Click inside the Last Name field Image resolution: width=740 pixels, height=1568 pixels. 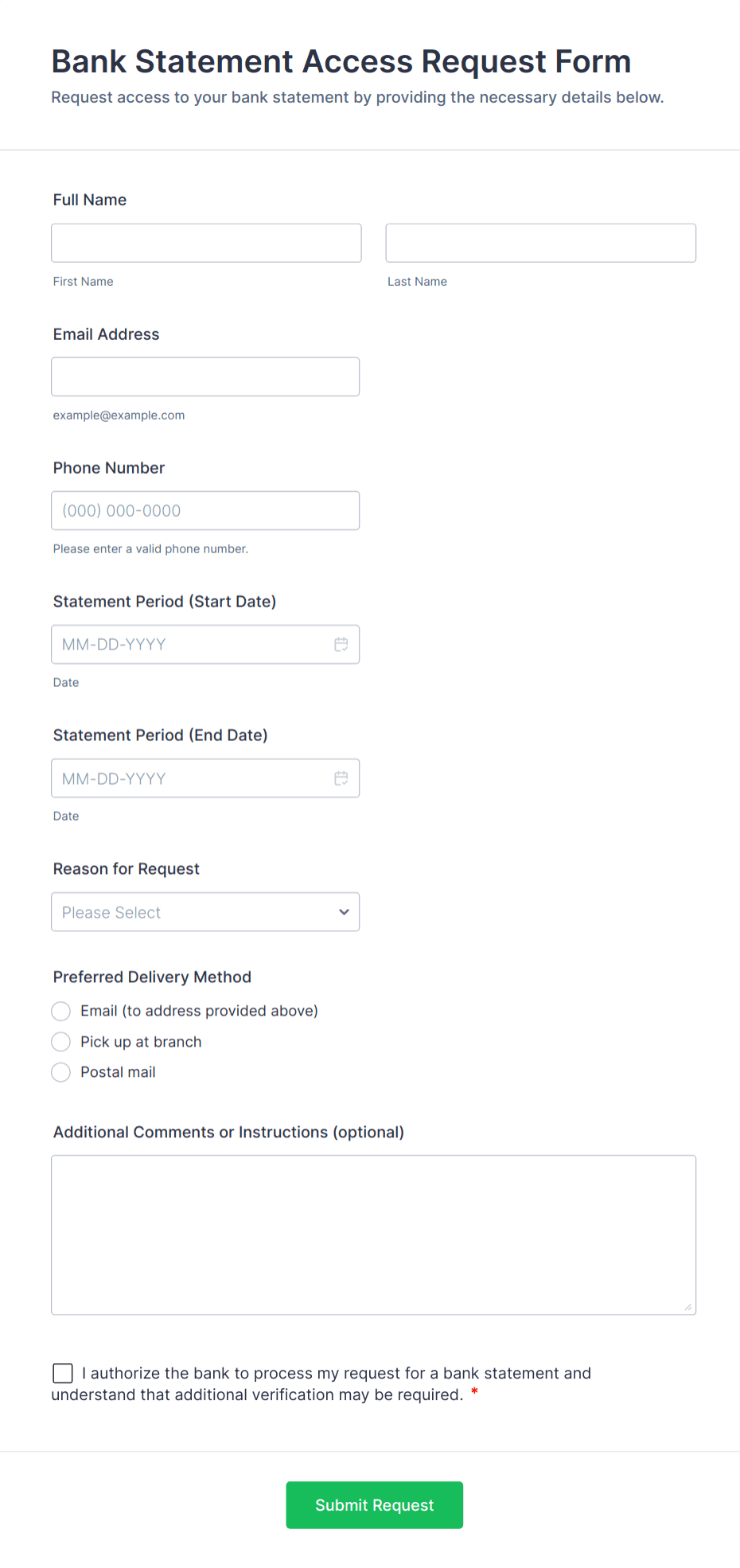pyautogui.click(x=540, y=243)
